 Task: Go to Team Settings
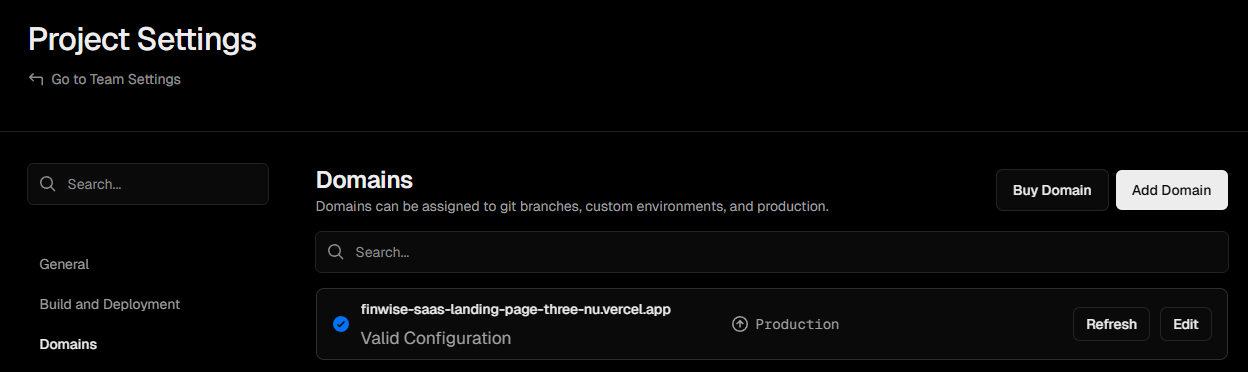tap(116, 79)
